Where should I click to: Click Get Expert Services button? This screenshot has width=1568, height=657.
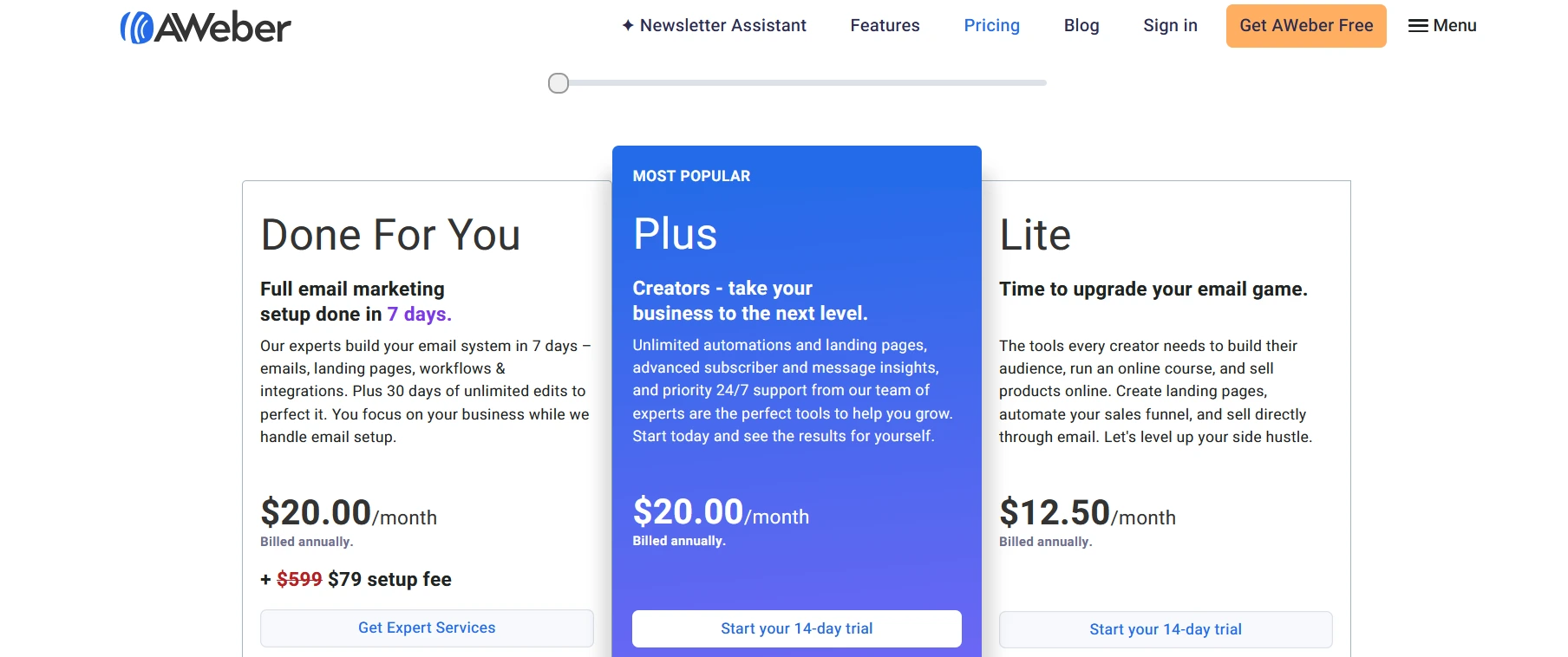[x=427, y=628]
